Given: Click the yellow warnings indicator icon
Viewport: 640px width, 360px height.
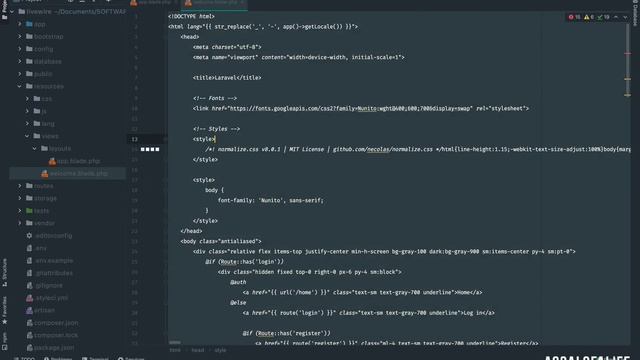Looking at the screenshot, I should [x=586, y=17].
